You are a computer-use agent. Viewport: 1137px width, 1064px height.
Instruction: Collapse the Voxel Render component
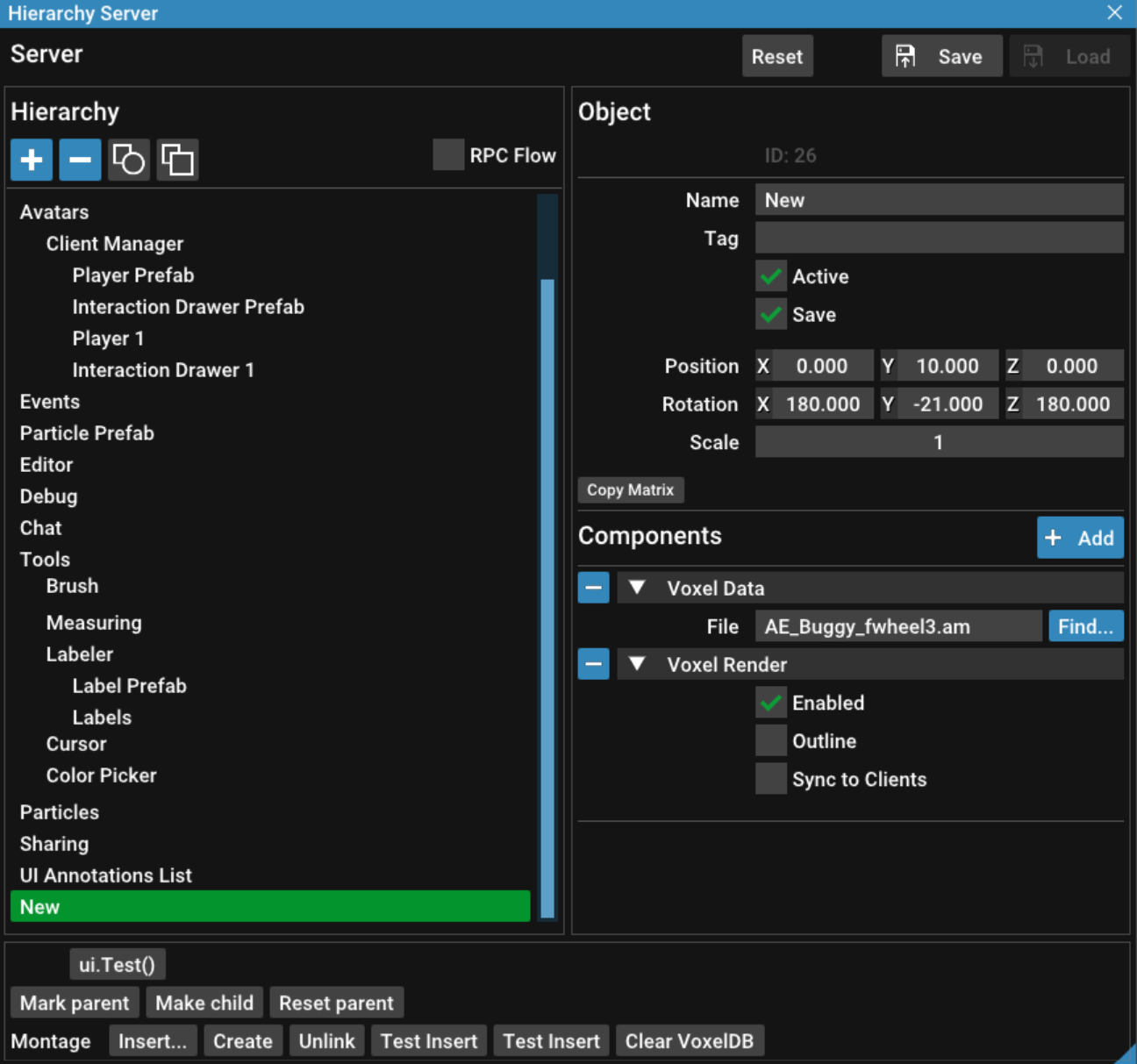(637, 664)
